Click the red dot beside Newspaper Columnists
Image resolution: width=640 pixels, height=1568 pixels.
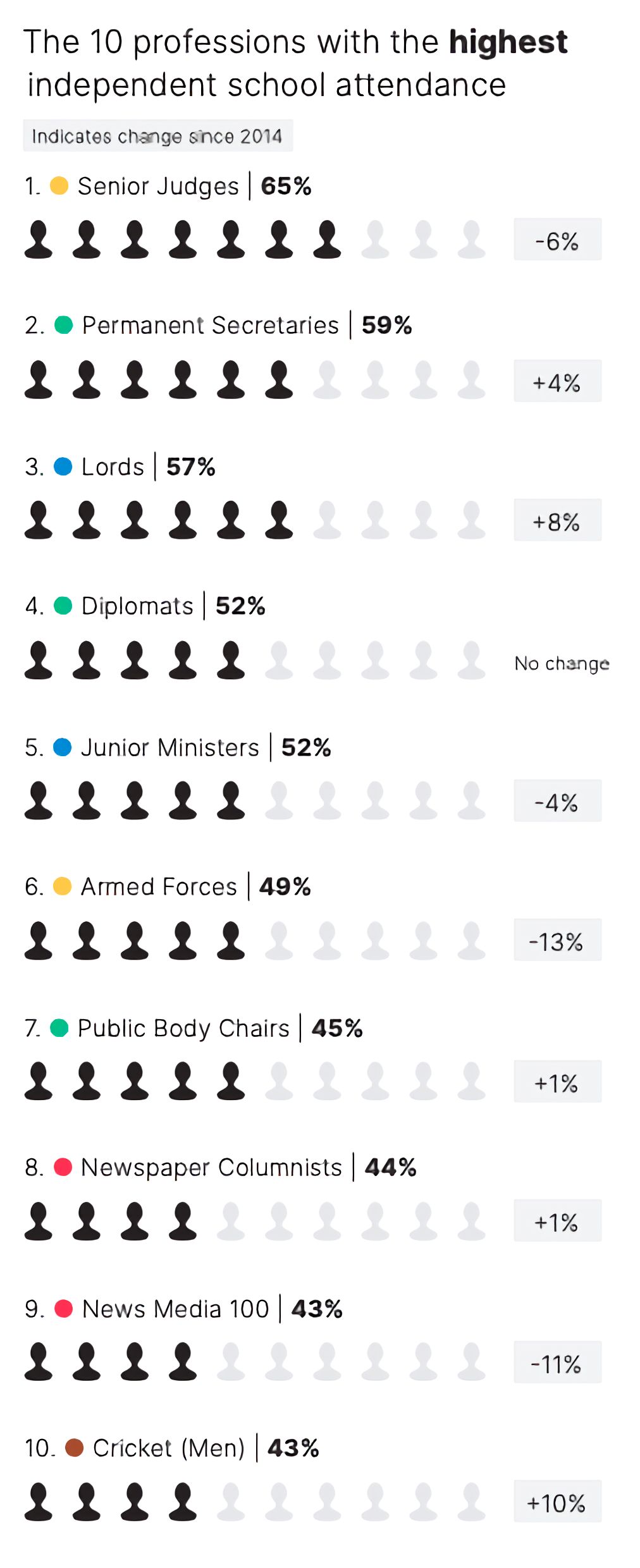click(63, 1167)
